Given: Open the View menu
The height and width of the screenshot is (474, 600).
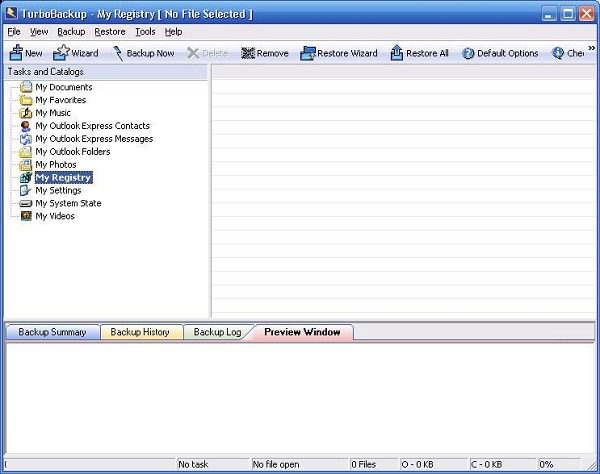Looking at the screenshot, I should coord(39,32).
